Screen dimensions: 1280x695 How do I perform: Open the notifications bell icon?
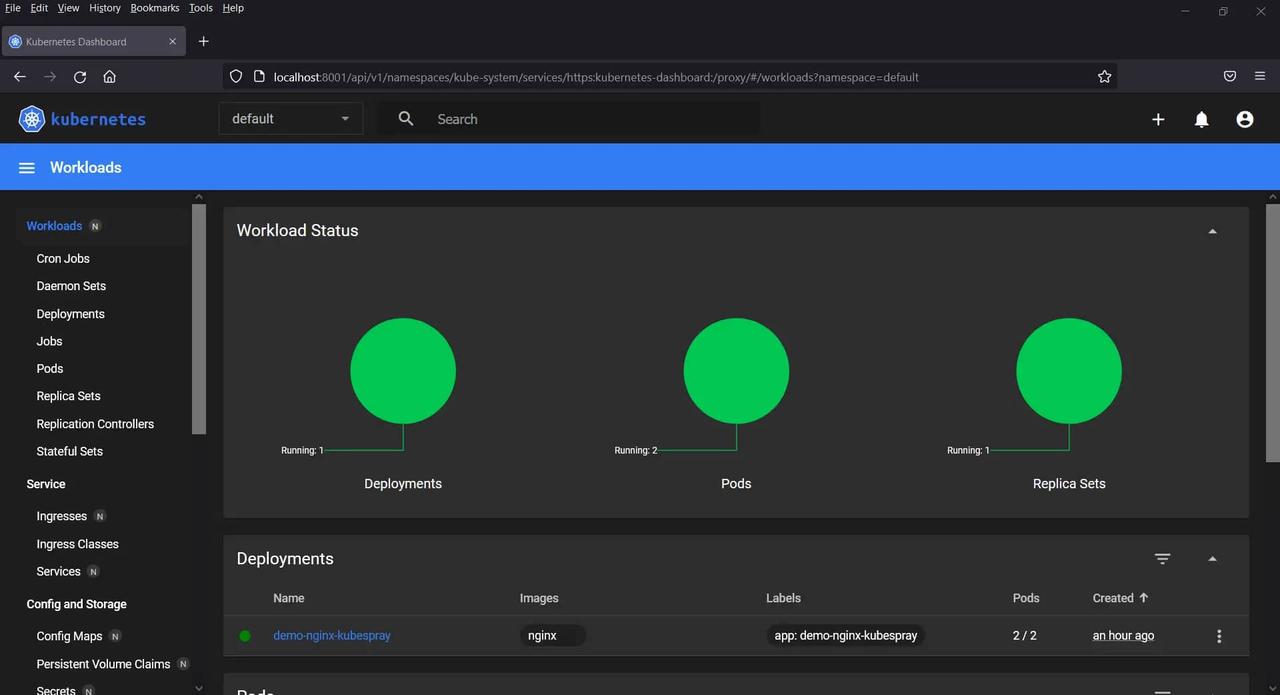point(1201,119)
